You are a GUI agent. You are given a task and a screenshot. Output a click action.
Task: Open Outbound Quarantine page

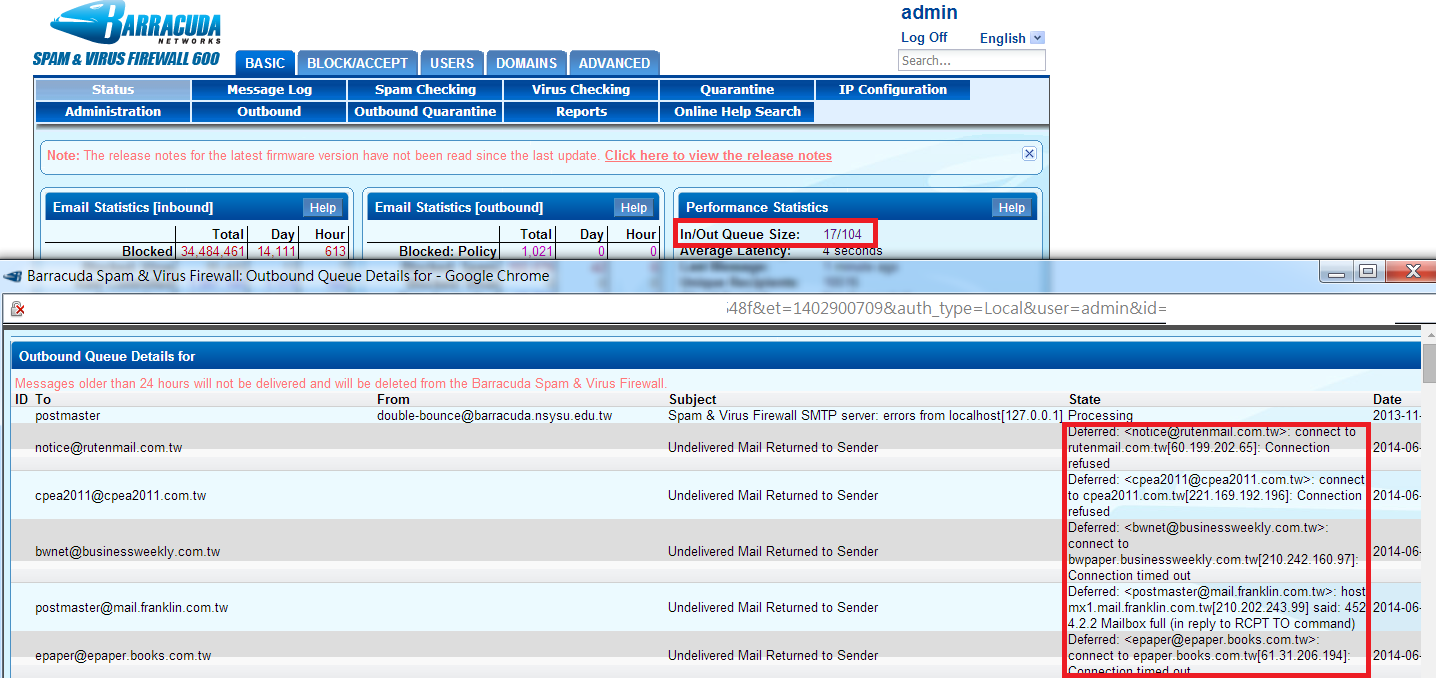coord(425,111)
